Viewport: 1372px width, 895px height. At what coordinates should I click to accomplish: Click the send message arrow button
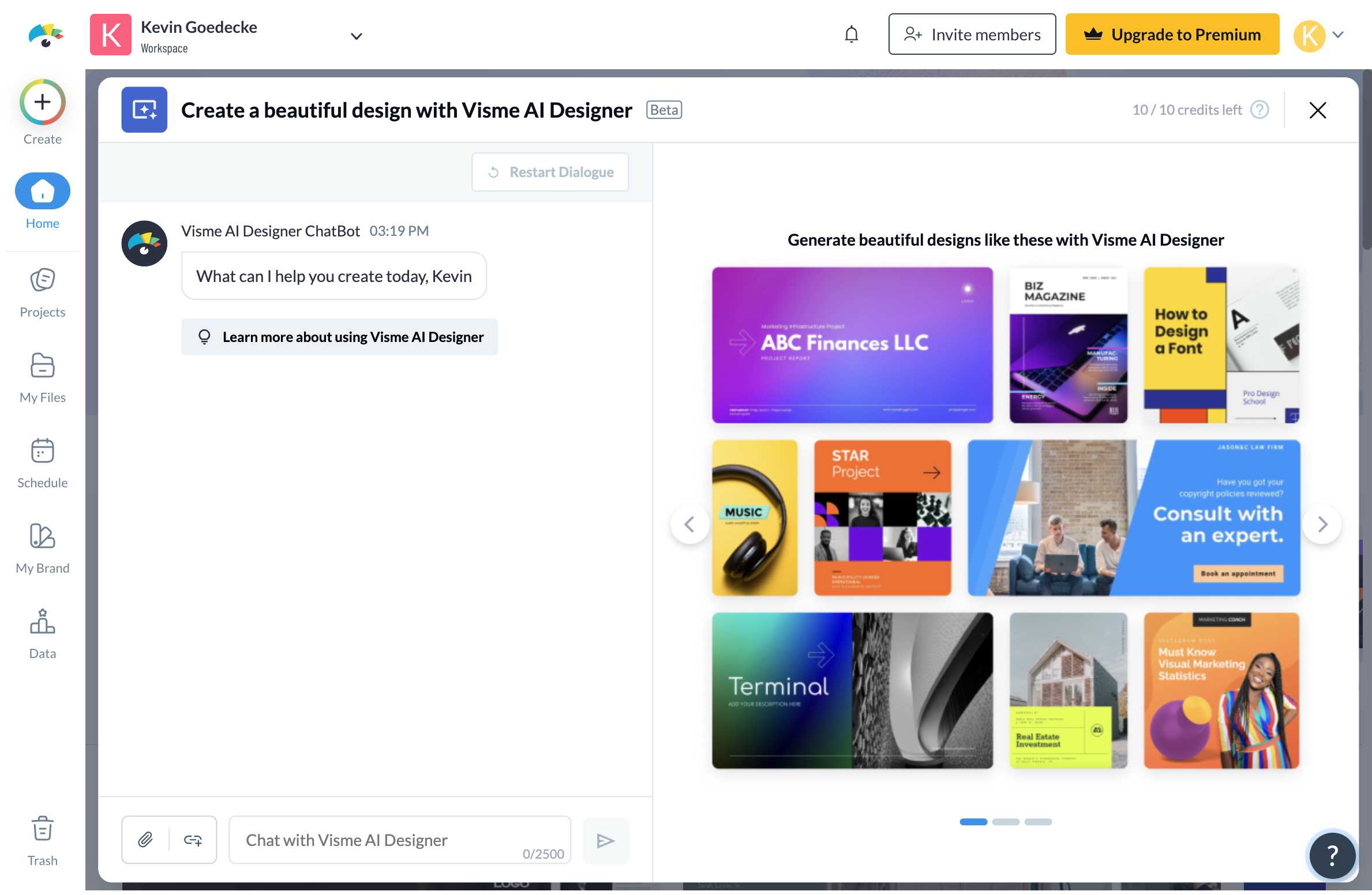click(605, 840)
